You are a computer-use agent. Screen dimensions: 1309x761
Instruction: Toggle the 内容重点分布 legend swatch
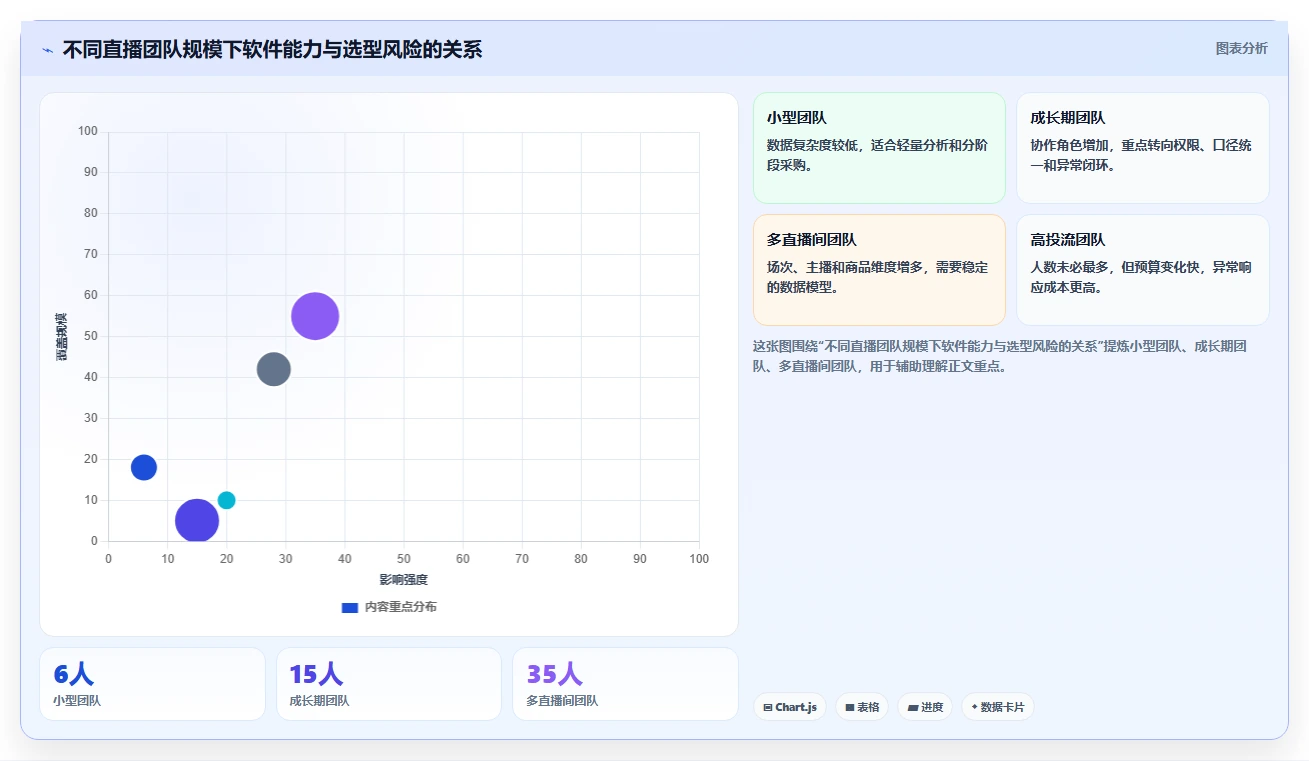(x=350, y=607)
